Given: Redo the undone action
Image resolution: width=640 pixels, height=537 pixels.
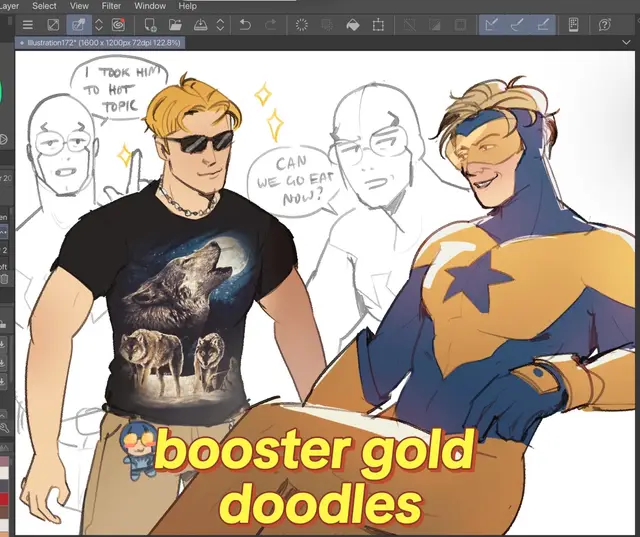Looking at the screenshot, I should [x=270, y=25].
